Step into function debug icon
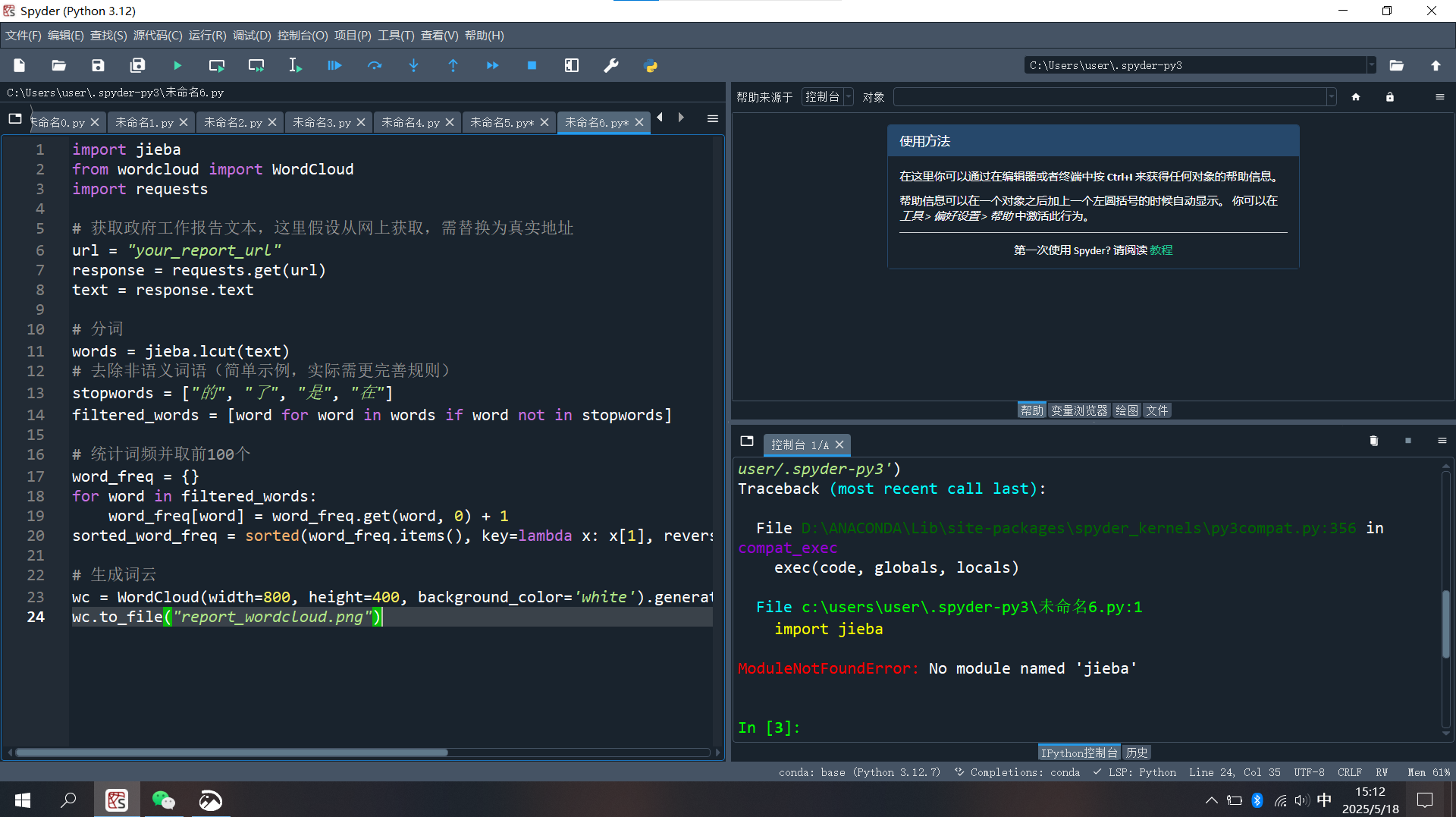Viewport: 1456px width, 817px height. (x=414, y=66)
